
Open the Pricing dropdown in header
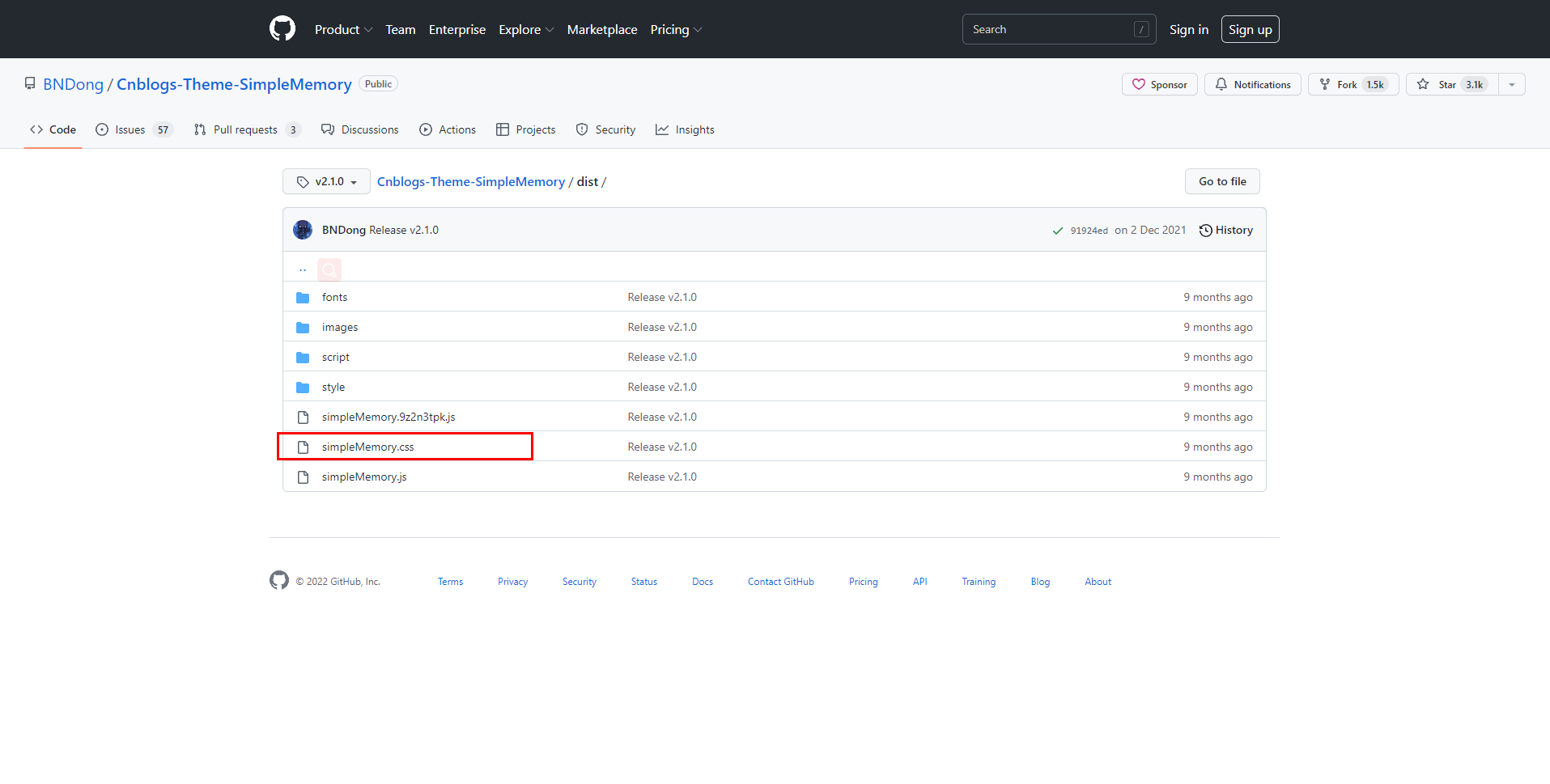676,29
